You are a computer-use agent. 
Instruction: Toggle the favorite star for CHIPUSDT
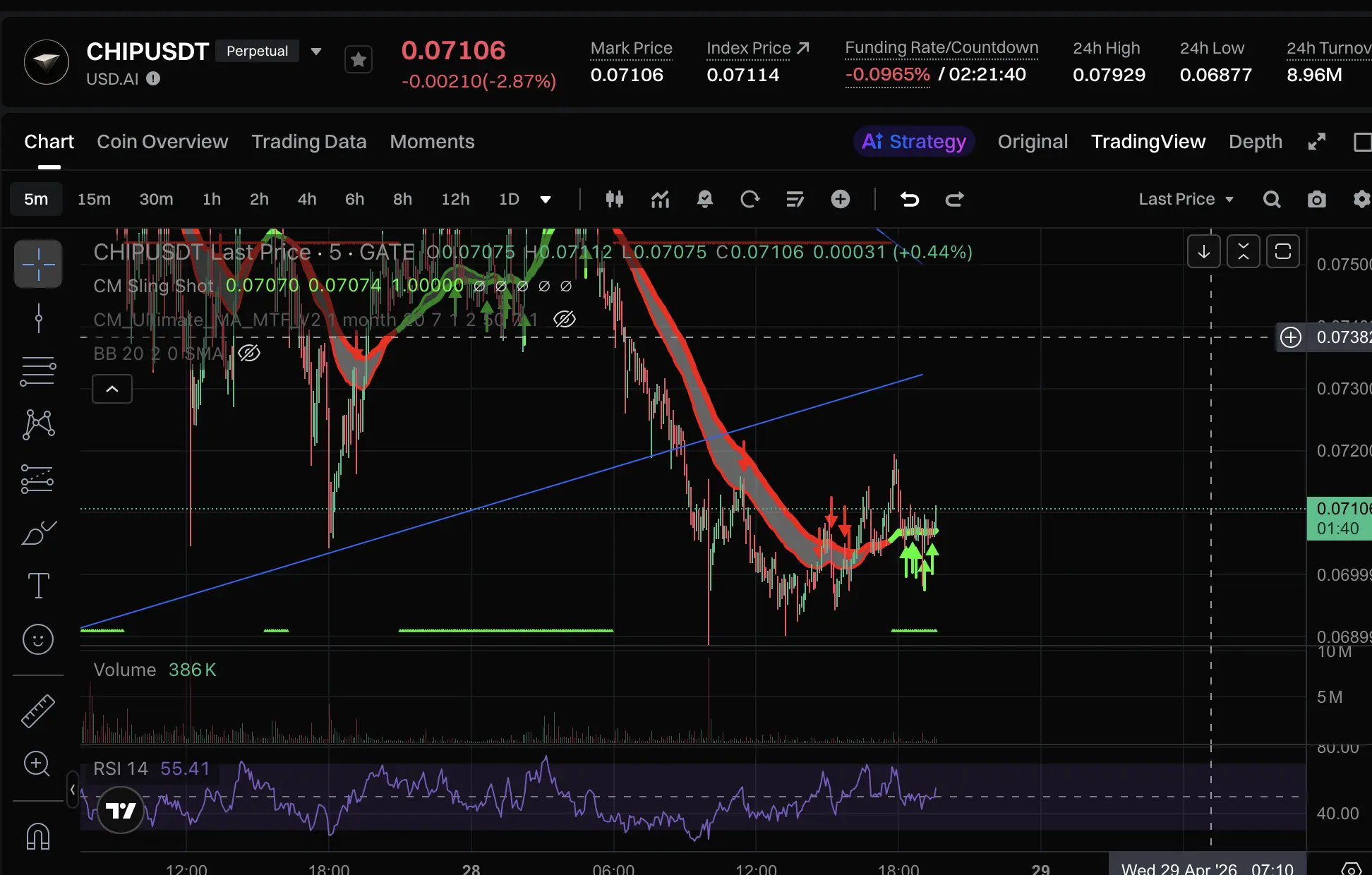[359, 60]
